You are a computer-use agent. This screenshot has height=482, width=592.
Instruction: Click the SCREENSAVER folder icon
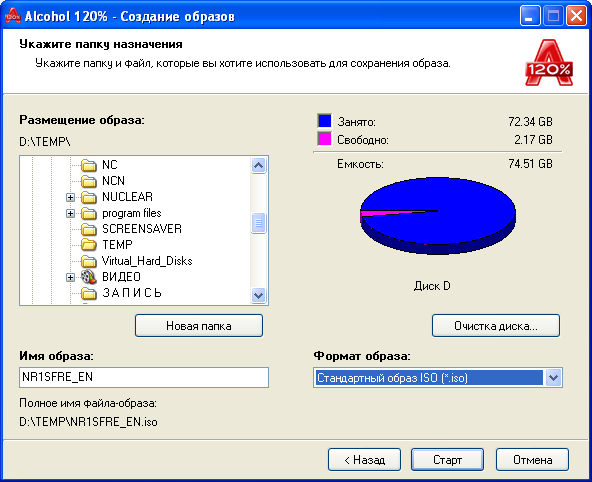(x=89, y=229)
